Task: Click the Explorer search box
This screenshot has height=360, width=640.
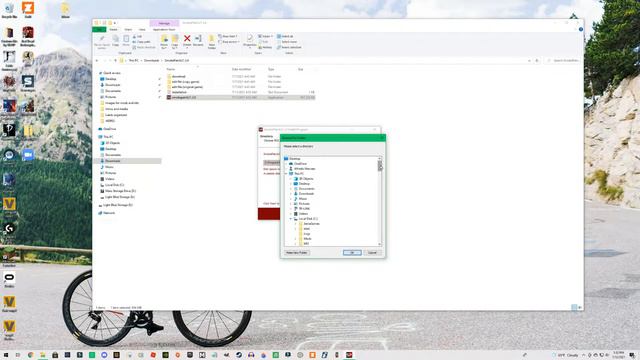Action: pyautogui.click(x=564, y=60)
